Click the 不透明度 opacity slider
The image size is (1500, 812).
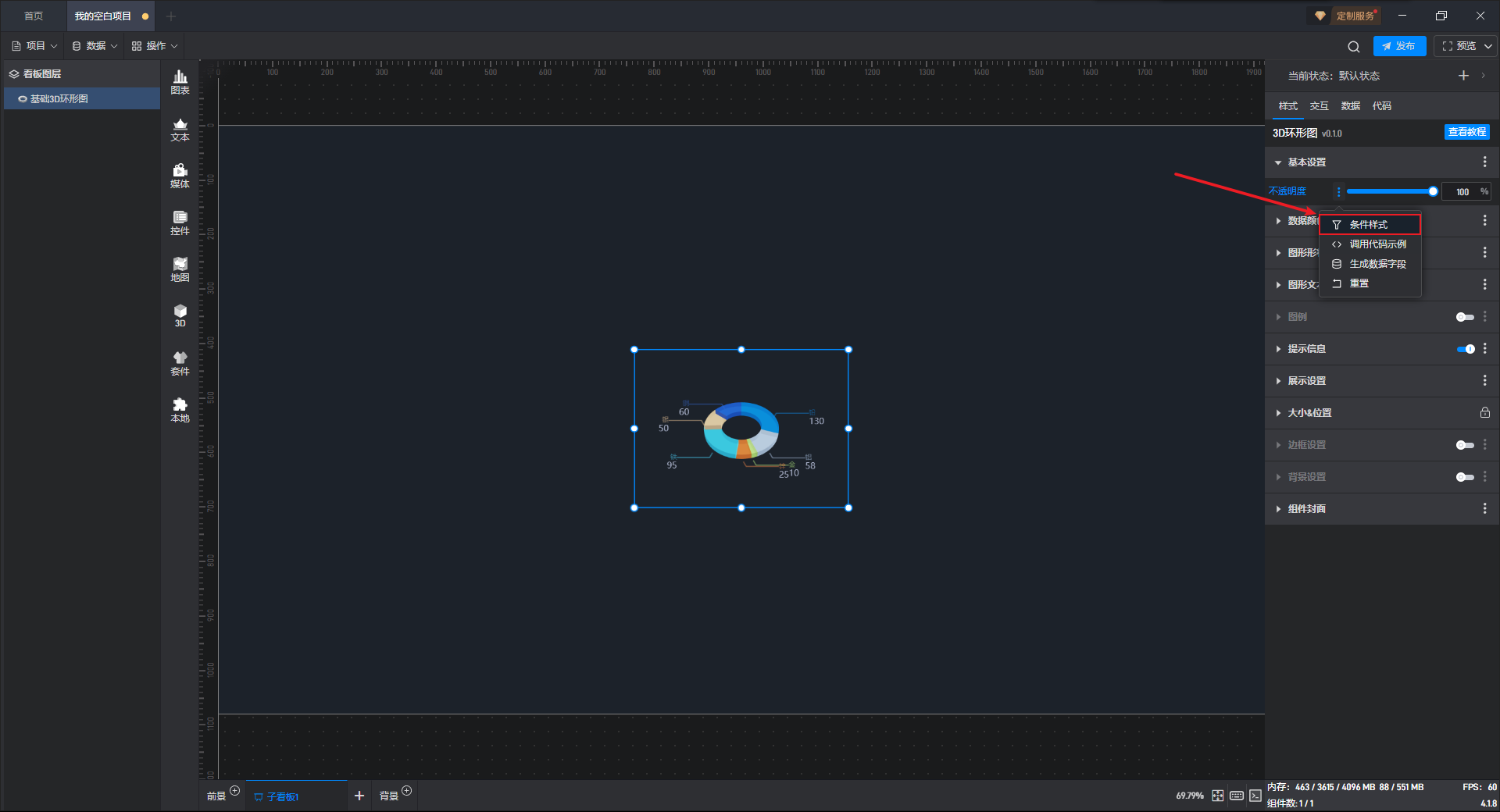[1391, 191]
